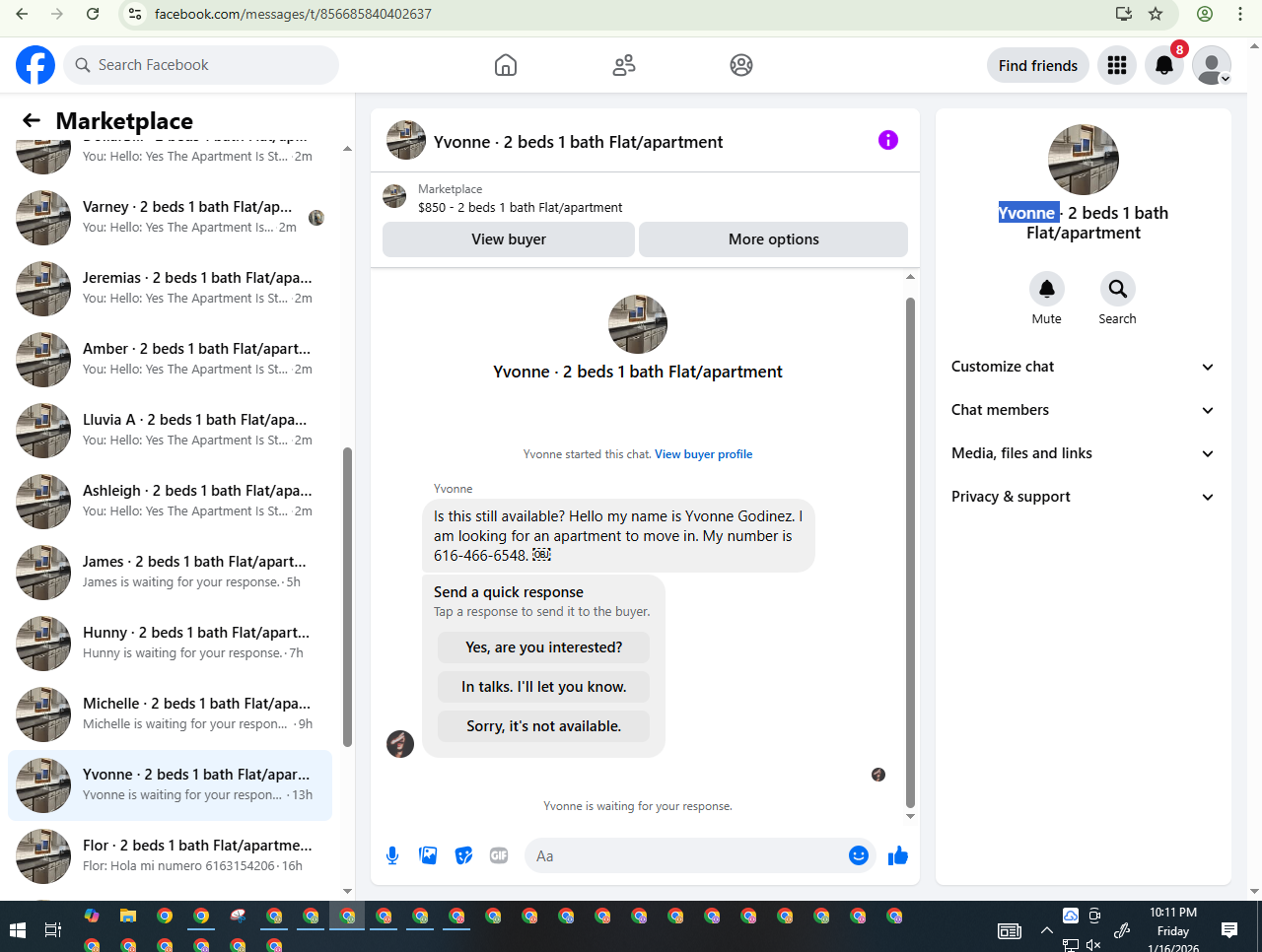The image size is (1262, 952).
Task: Expand Chat members section
Action: click(1083, 410)
